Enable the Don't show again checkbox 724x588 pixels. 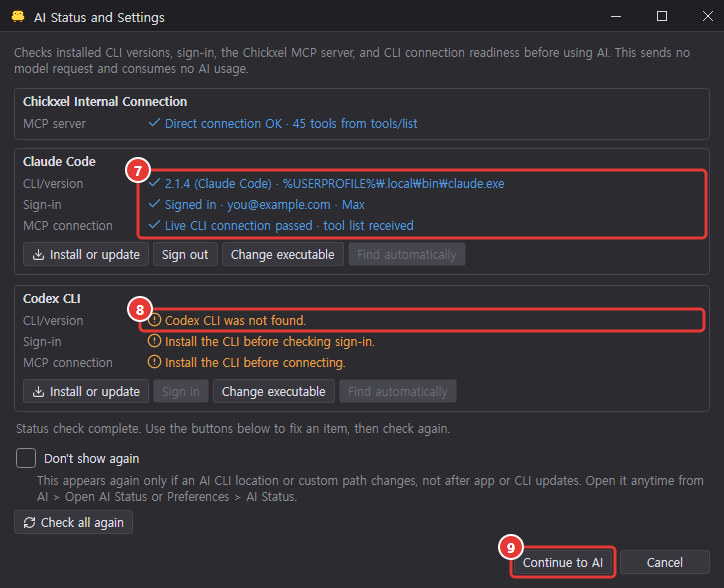pos(26,458)
